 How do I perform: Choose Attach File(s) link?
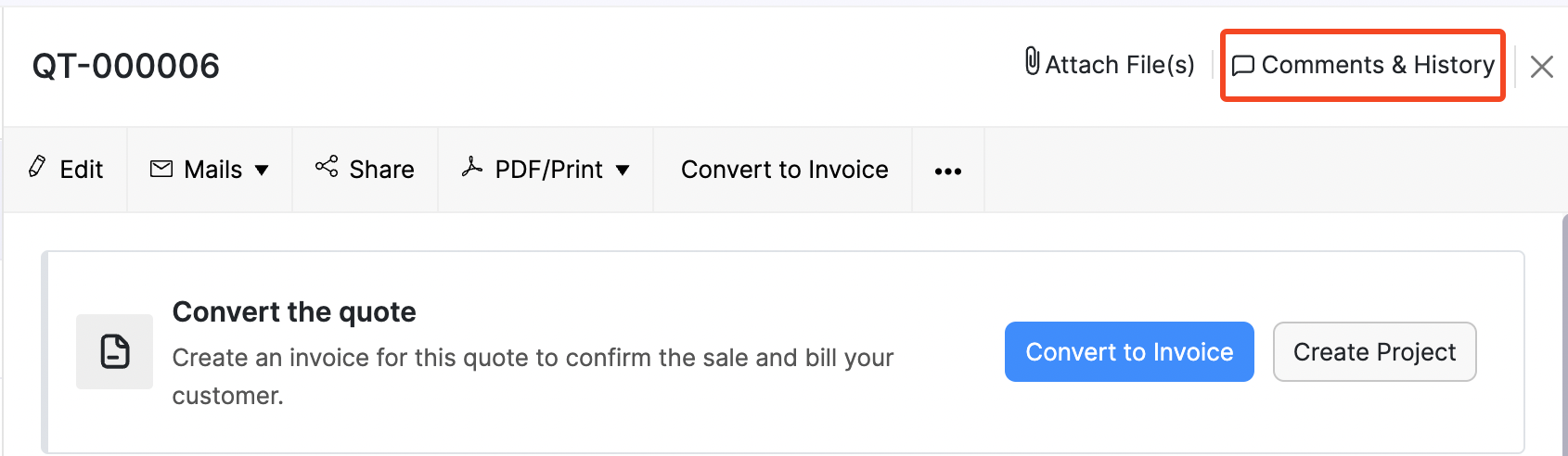[1119, 65]
